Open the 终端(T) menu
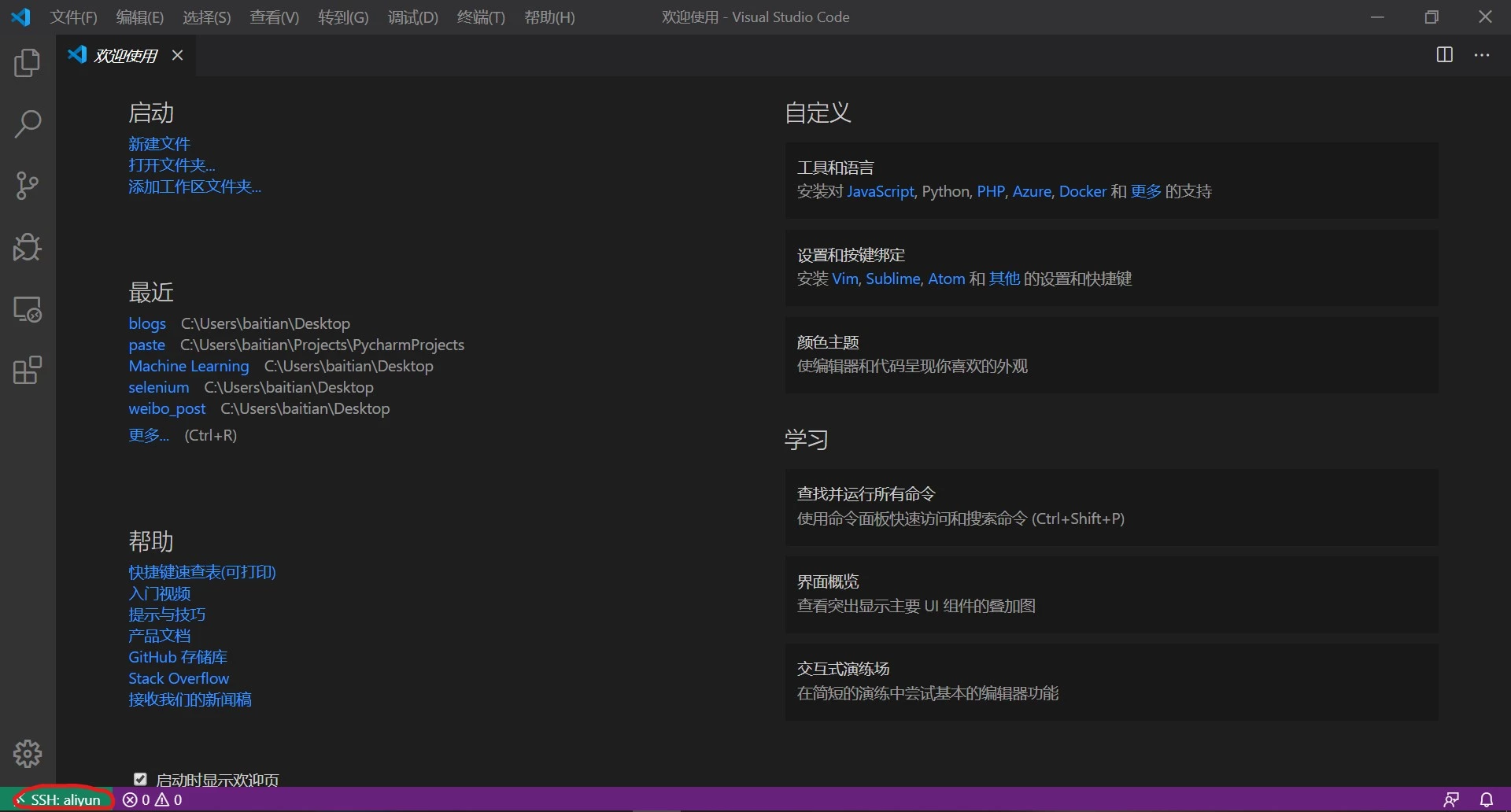This screenshot has height=812, width=1511. click(x=481, y=17)
